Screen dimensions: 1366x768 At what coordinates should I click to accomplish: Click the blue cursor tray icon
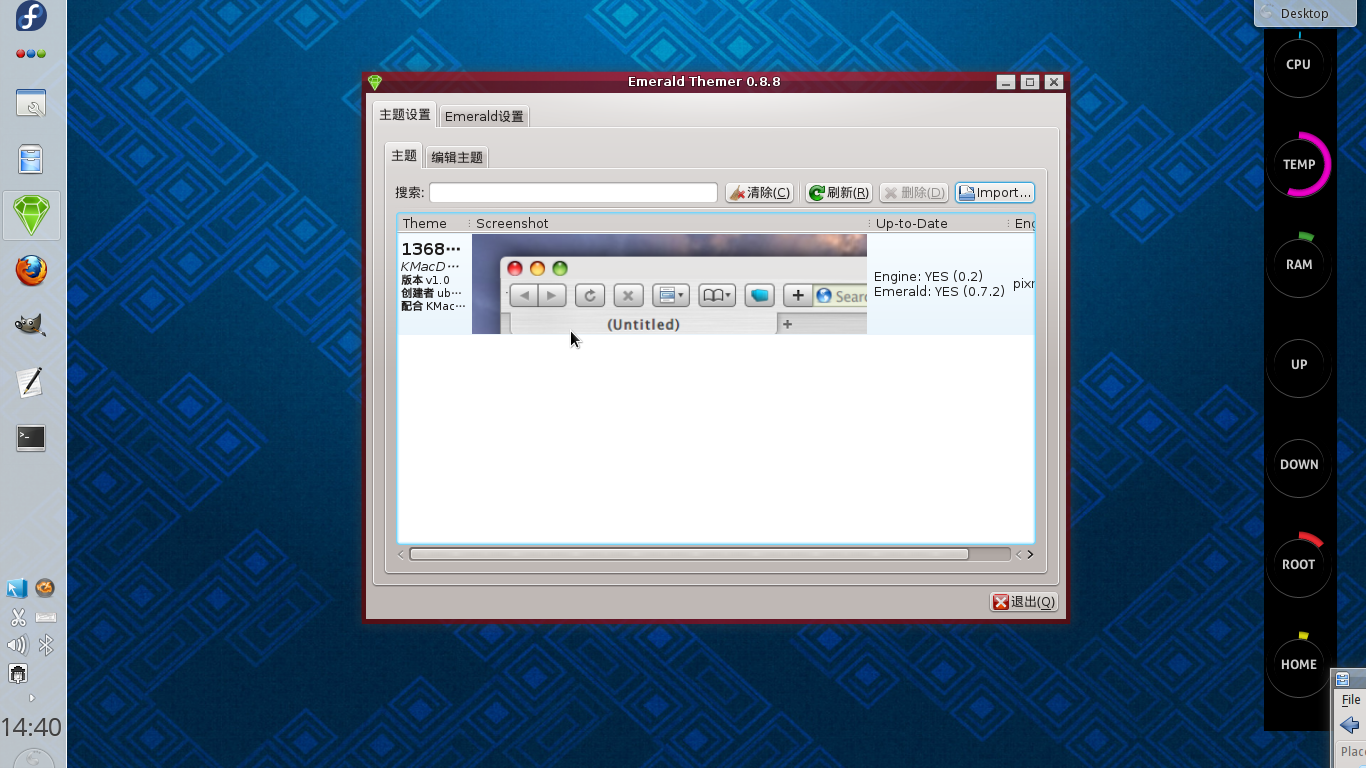pyautogui.click(x=17, y=589)
